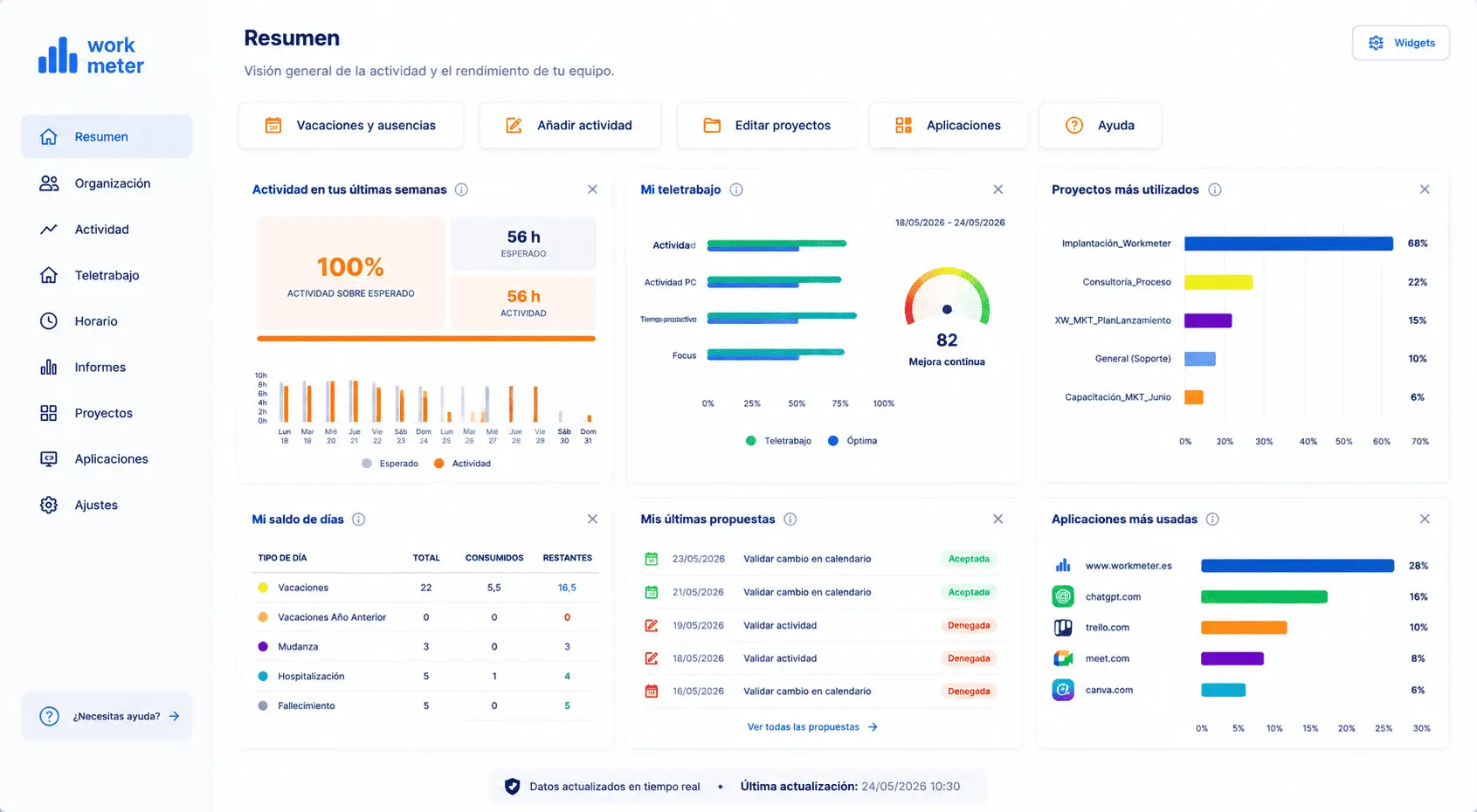Click the Ayuda shortcut button
The image size is (1477, 812).
[1101, 125]
